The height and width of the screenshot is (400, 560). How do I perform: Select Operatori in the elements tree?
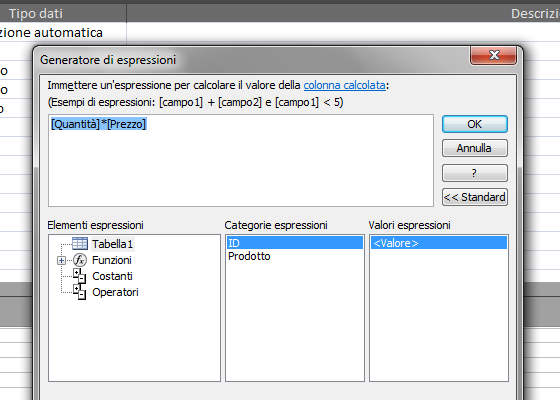(x=115, y=292)
